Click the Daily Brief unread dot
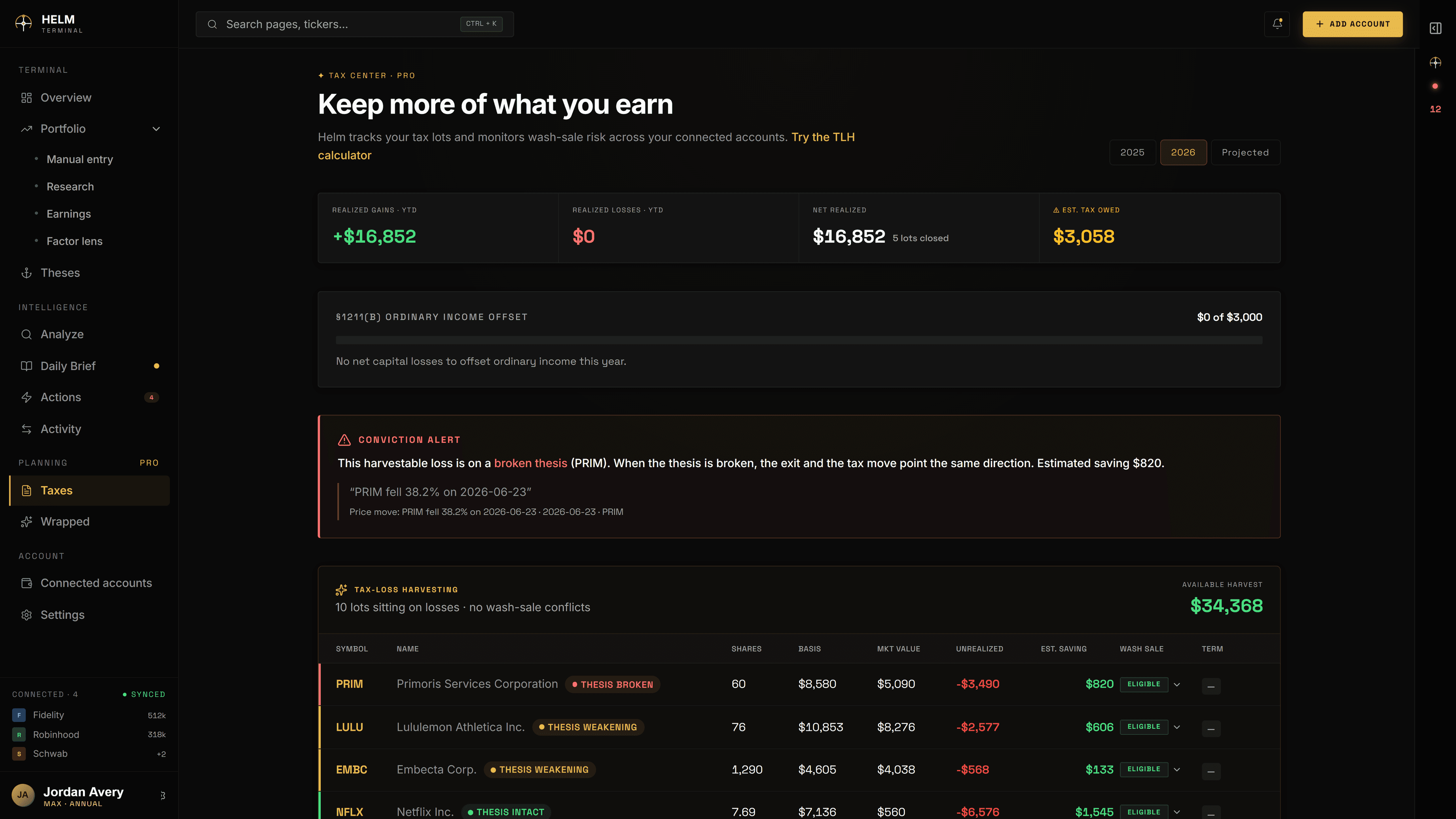 click(x=157, y=366)
